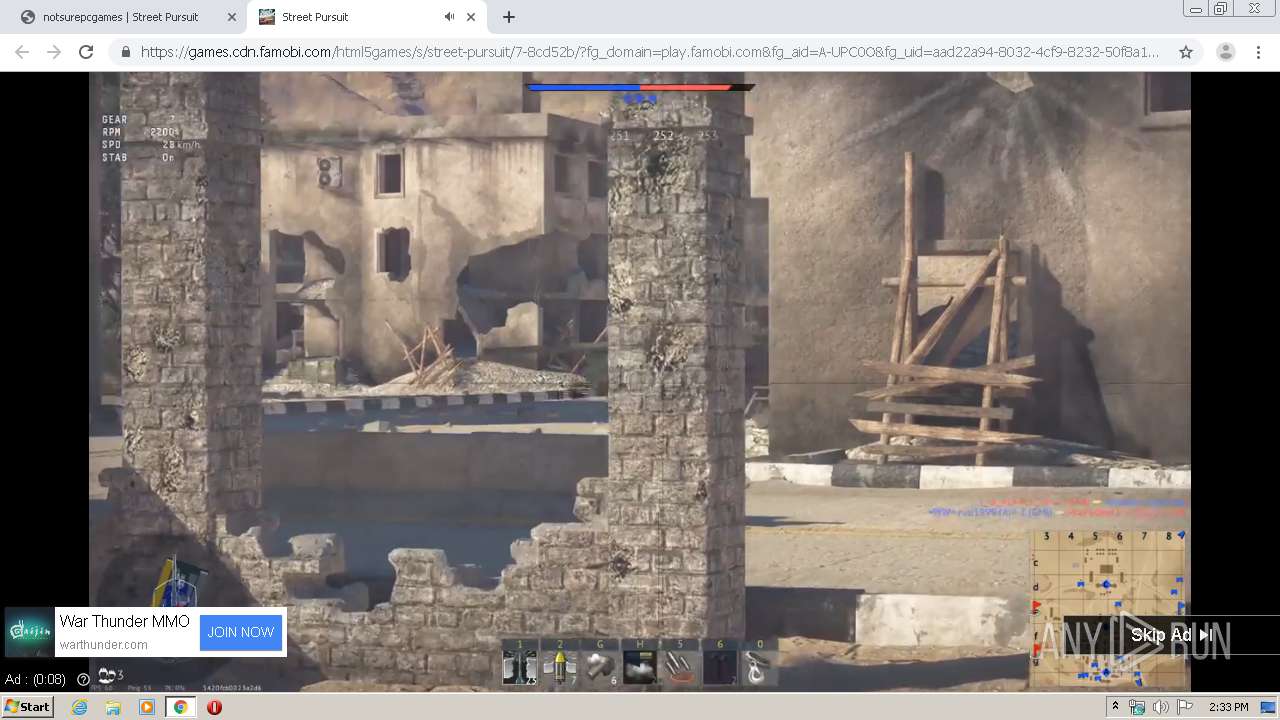
Task: Open the red Opera taskbar icon
Action: click(214, 707)
